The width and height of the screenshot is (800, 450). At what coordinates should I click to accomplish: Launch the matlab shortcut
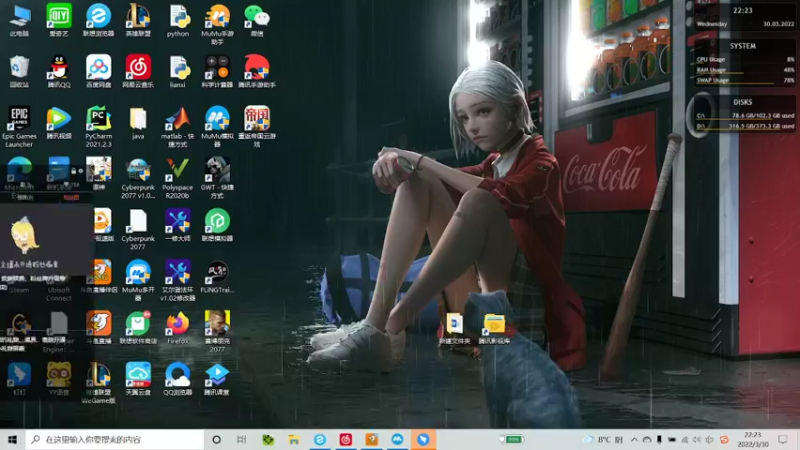178,127
